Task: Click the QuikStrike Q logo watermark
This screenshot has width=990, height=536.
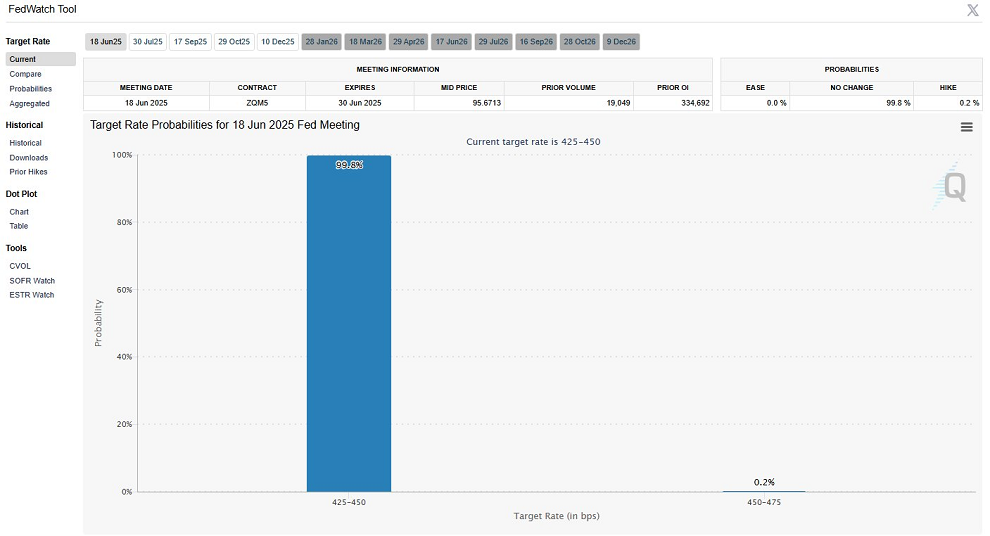Action: point(950,186)
